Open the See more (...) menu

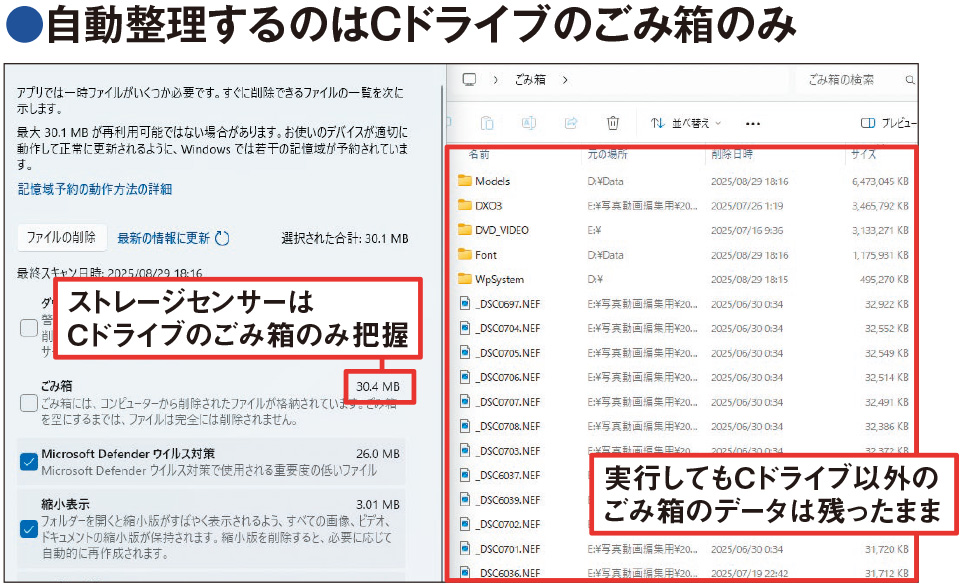point(753,122)
